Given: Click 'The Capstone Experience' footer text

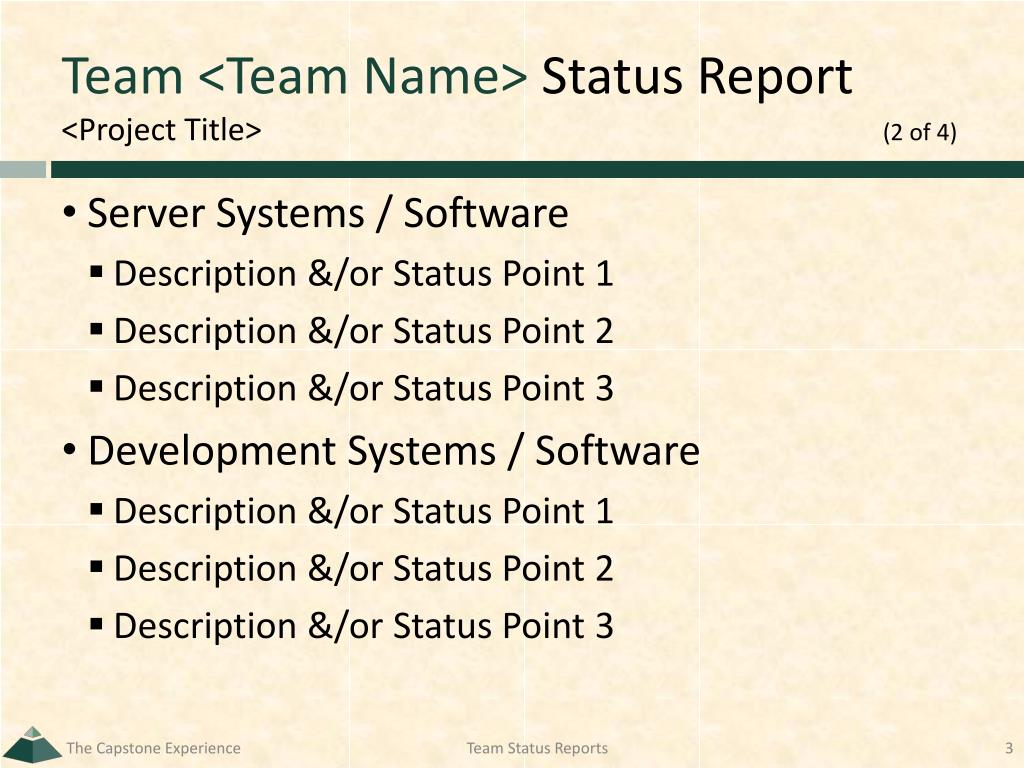Looking at the screenshot, I should click(x=153, y=748).
